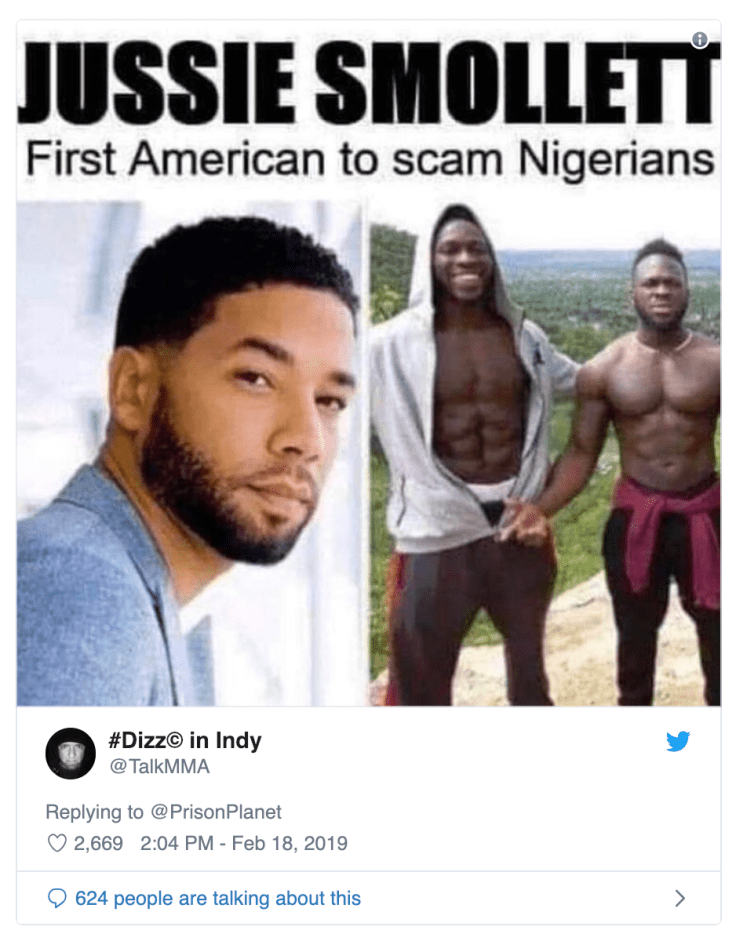Open the #Dizz© in Indy display name
The image size is (736, 941).
(185, 741)
